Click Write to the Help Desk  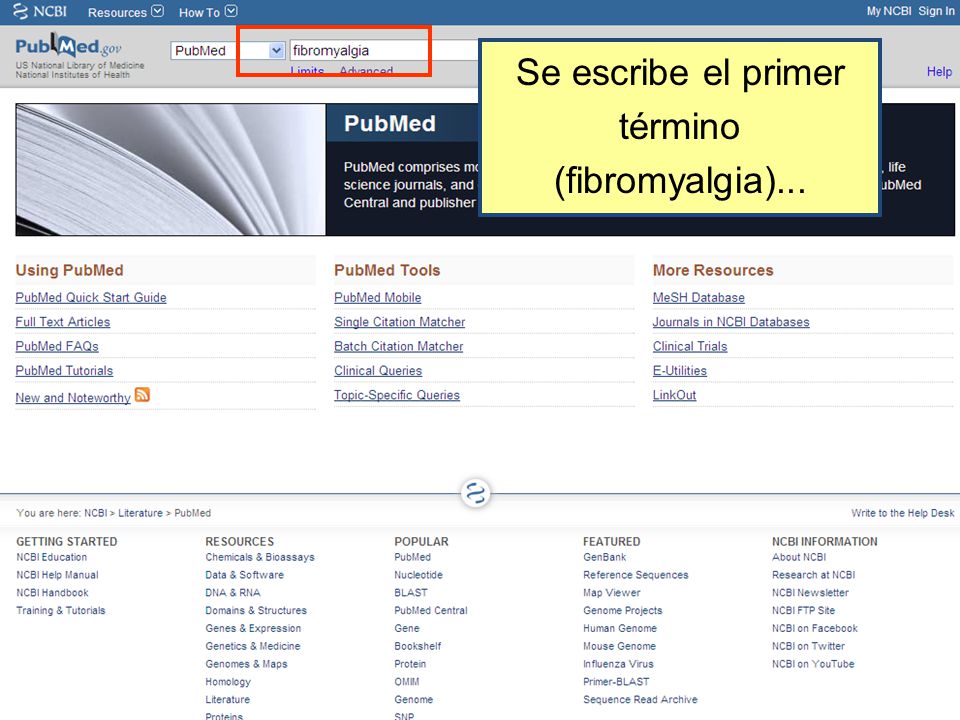click(x=902, y=513)
